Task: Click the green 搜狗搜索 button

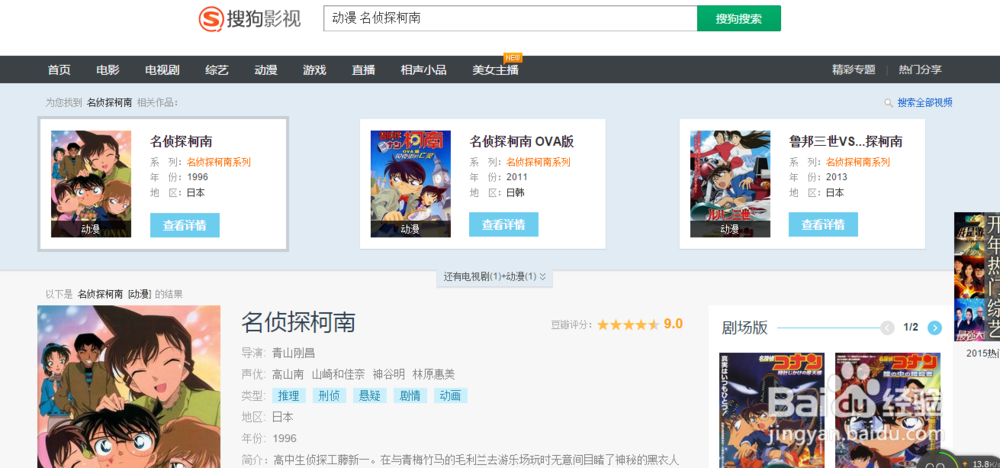Action: [739, 18]
